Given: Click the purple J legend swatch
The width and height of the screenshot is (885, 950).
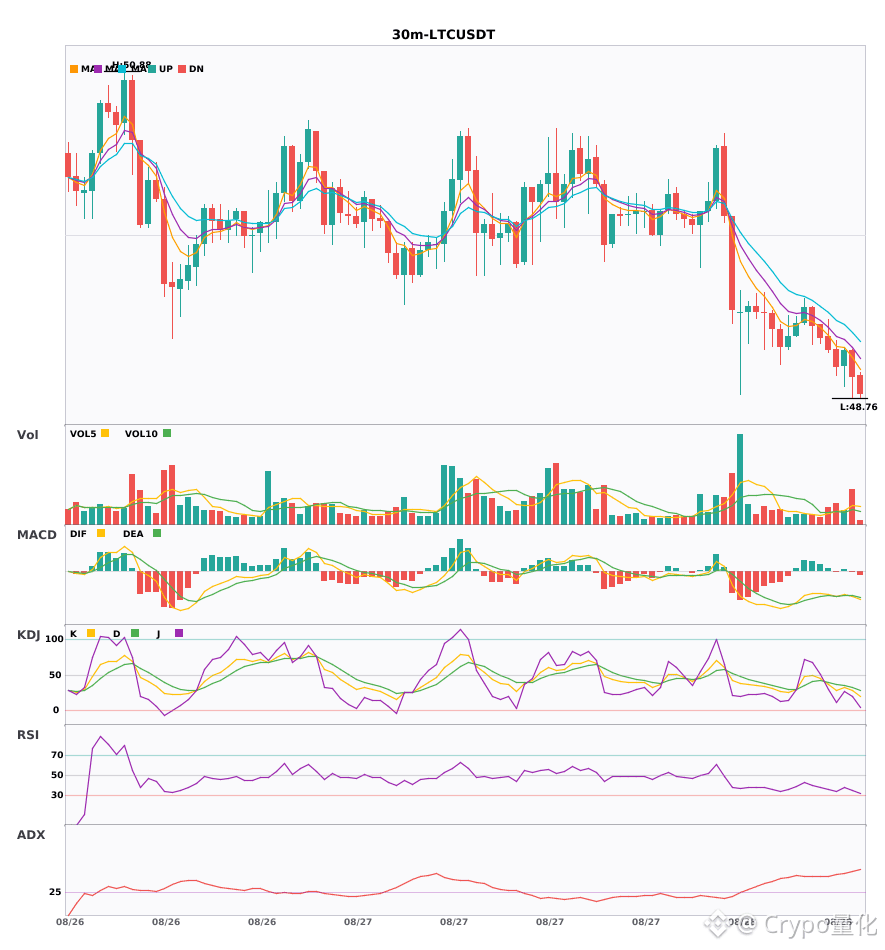Looking at the screenshot, I should 179,633.
